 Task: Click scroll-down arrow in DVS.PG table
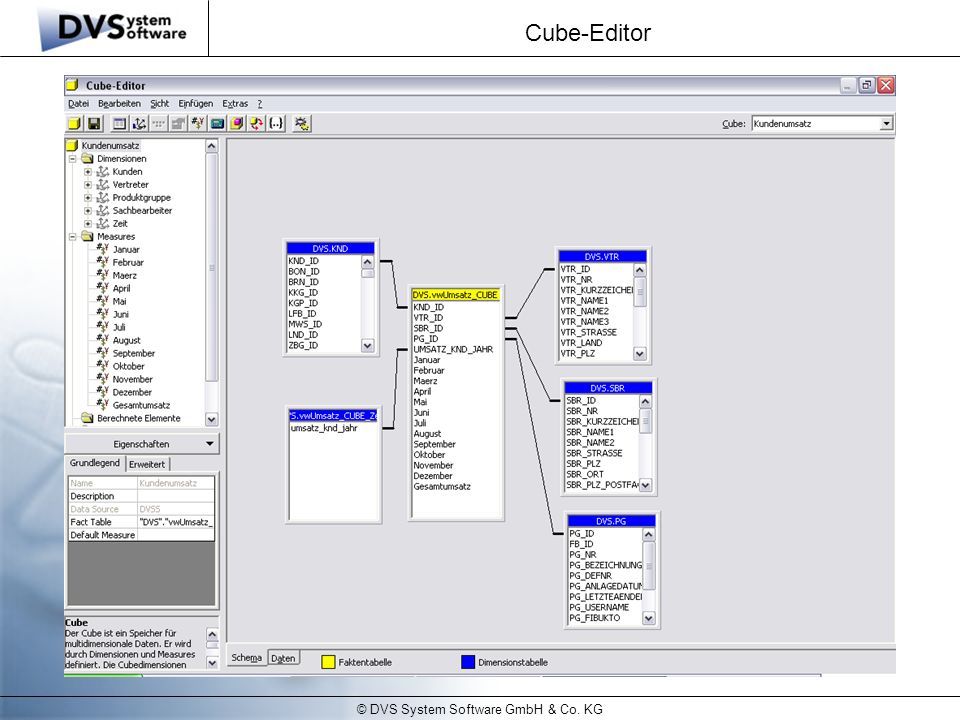[648, 618]
